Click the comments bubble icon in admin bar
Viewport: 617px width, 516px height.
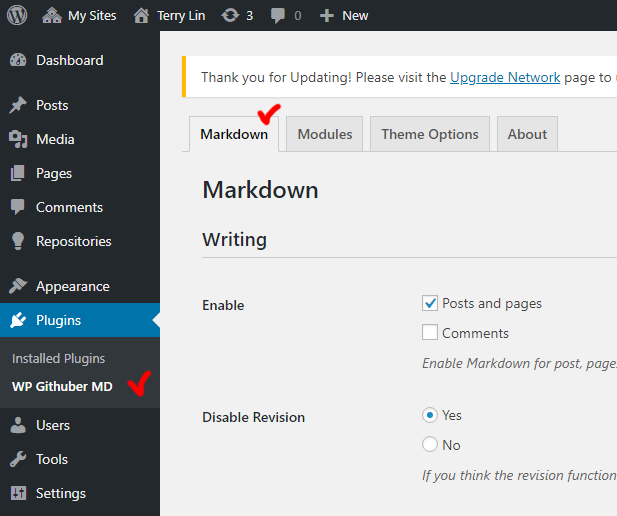pos(278,16)
